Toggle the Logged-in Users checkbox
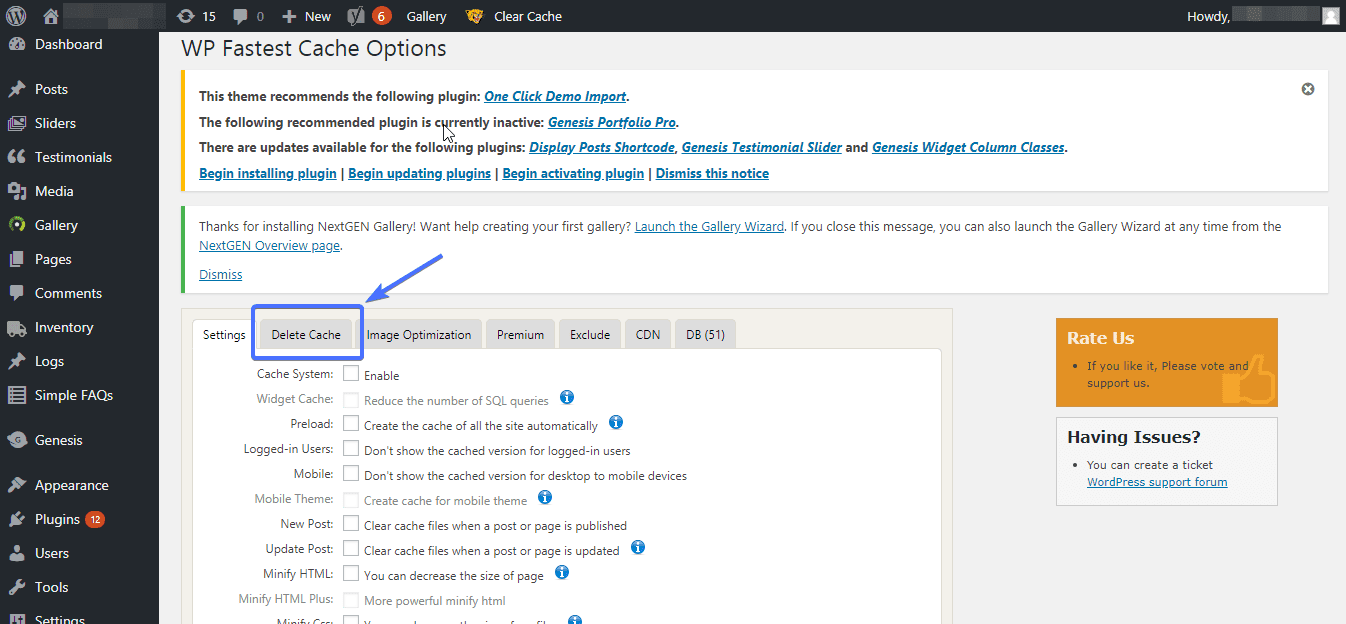Image resolution: width=1346 pixels, height=624 pixels. (351, 449)
